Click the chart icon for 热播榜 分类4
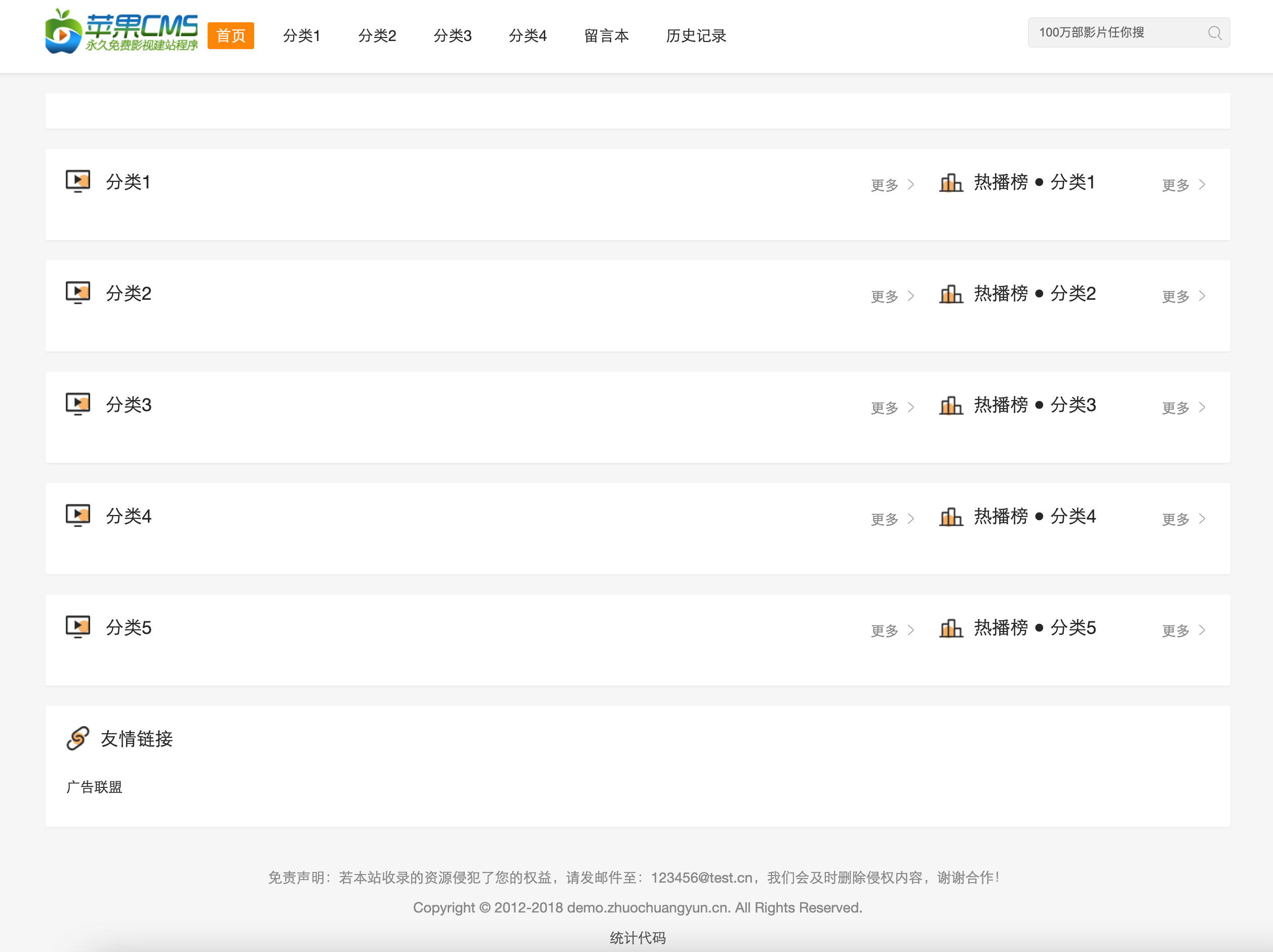 pos(951,517)
